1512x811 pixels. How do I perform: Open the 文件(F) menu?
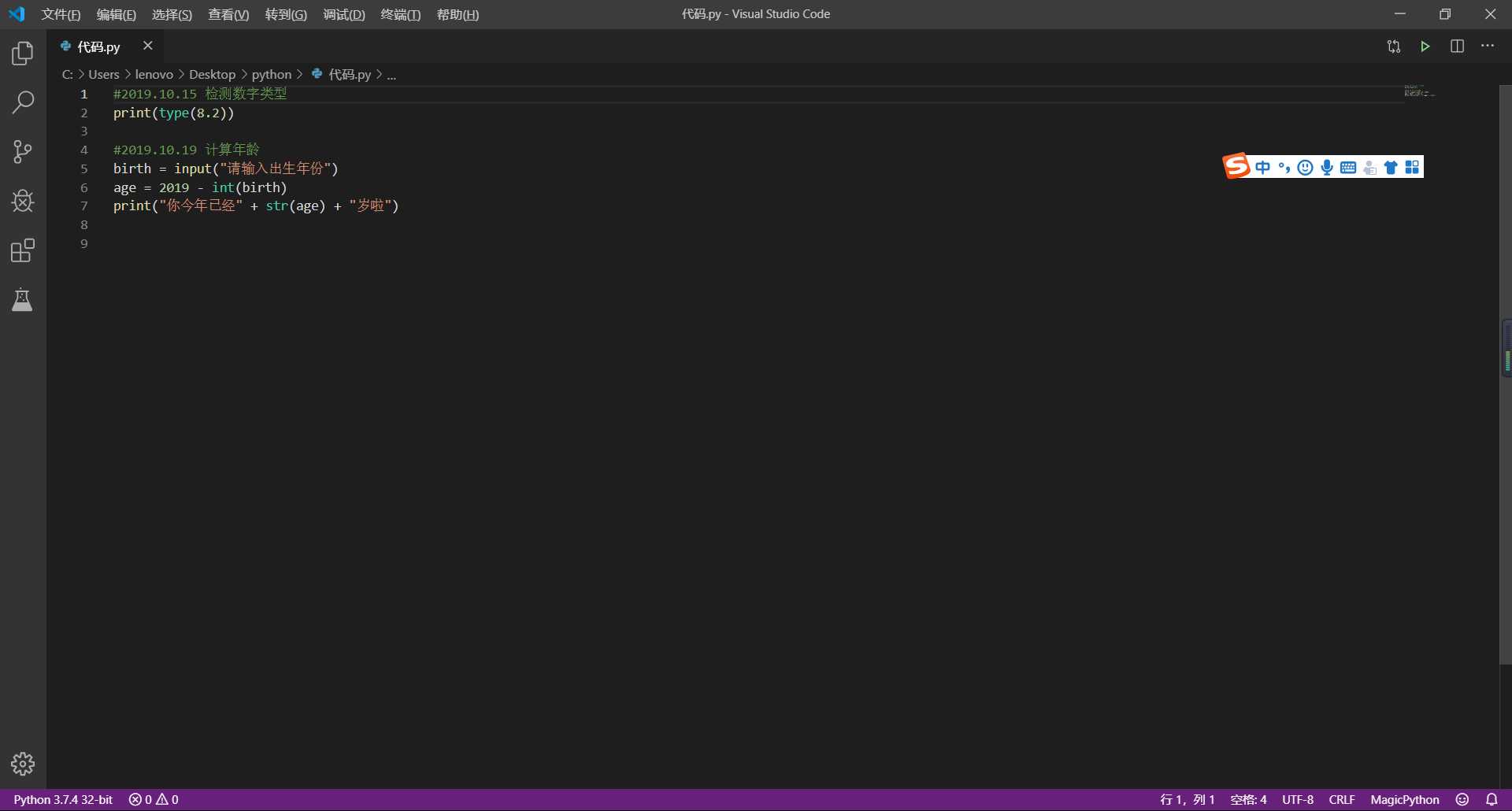coord(61,14)
